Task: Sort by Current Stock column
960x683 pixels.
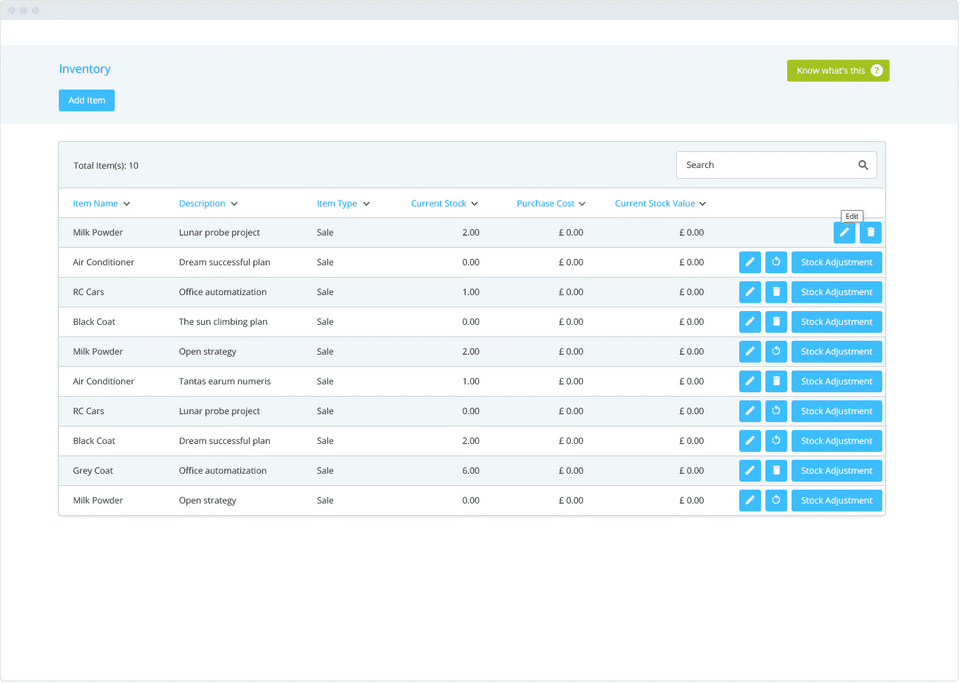Action: point(444,204)
